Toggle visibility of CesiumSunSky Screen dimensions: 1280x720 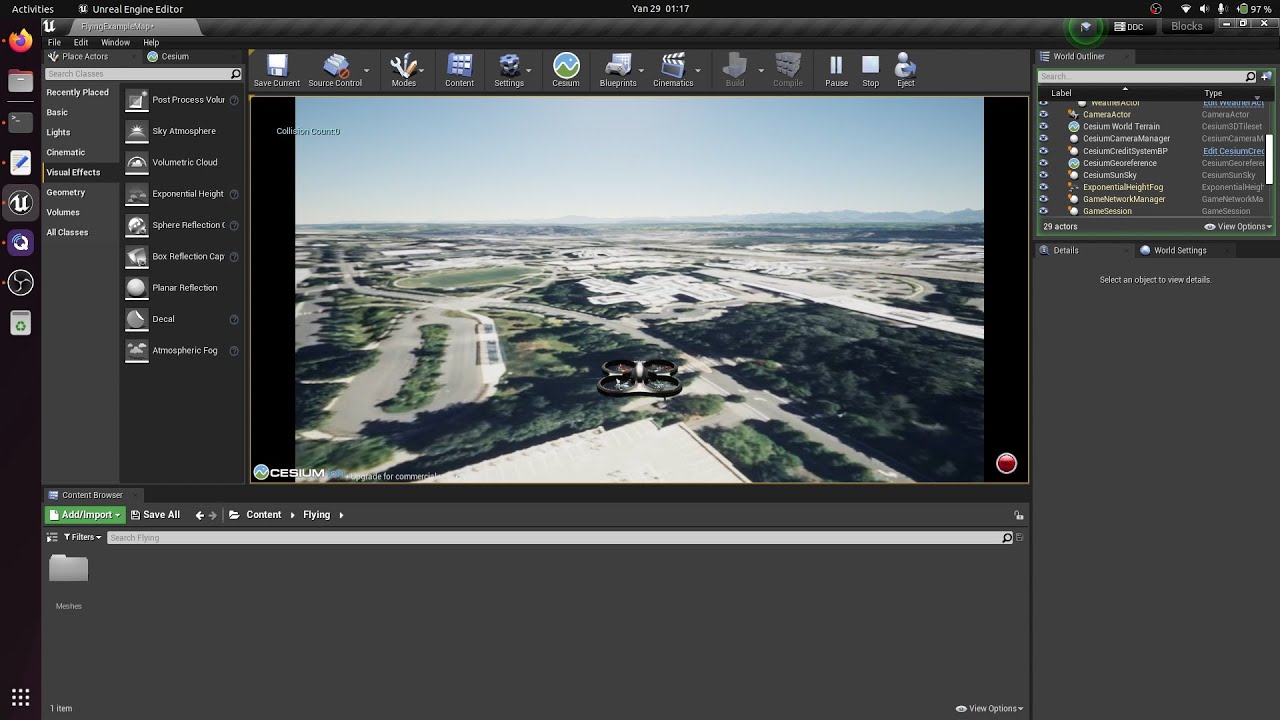coord(1043,175)
